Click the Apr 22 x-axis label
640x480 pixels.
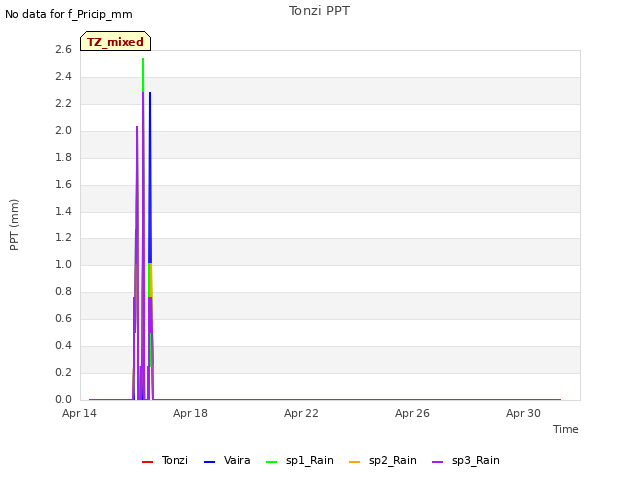[301, 413]
